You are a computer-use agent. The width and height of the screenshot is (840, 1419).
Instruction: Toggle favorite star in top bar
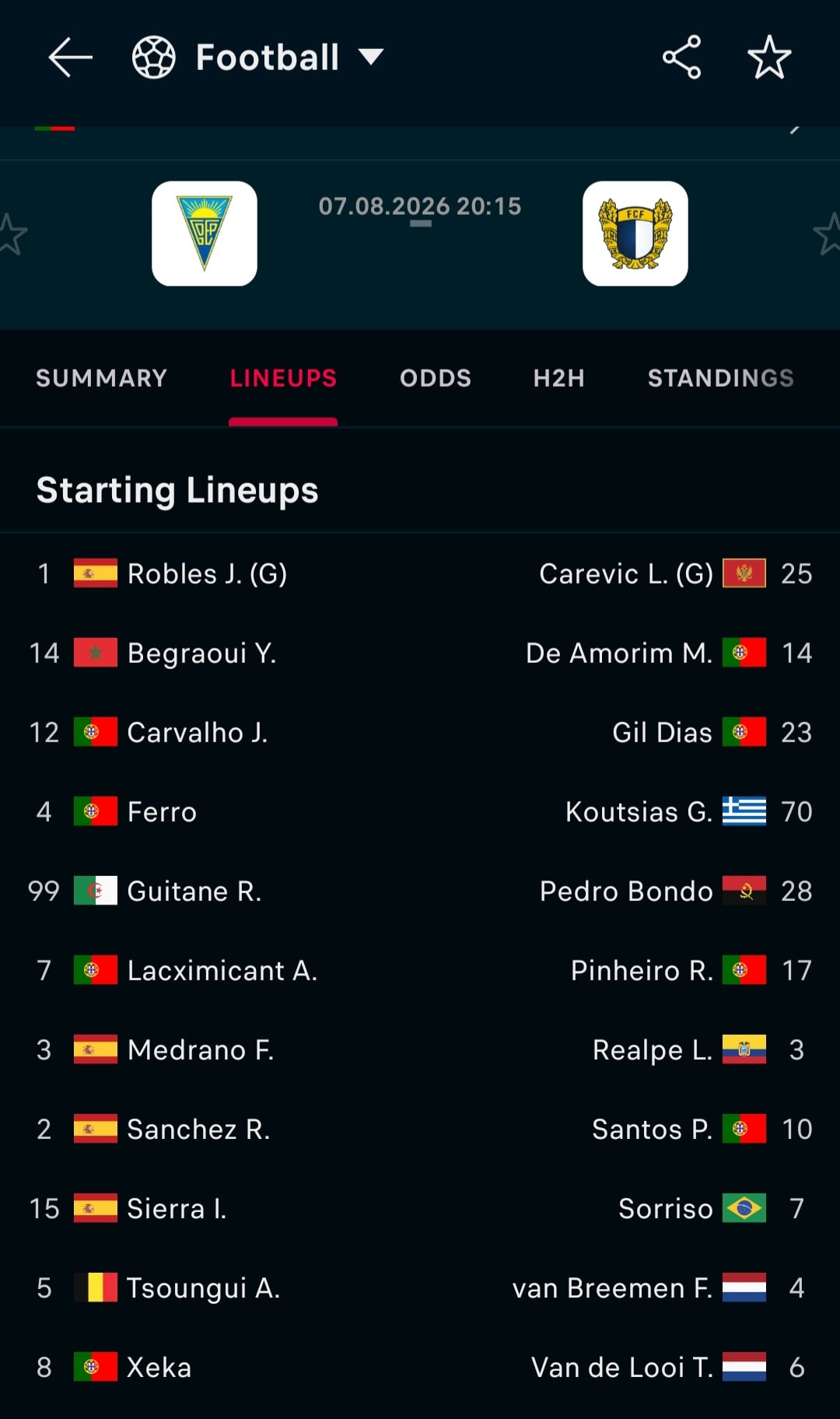(769, 57)
